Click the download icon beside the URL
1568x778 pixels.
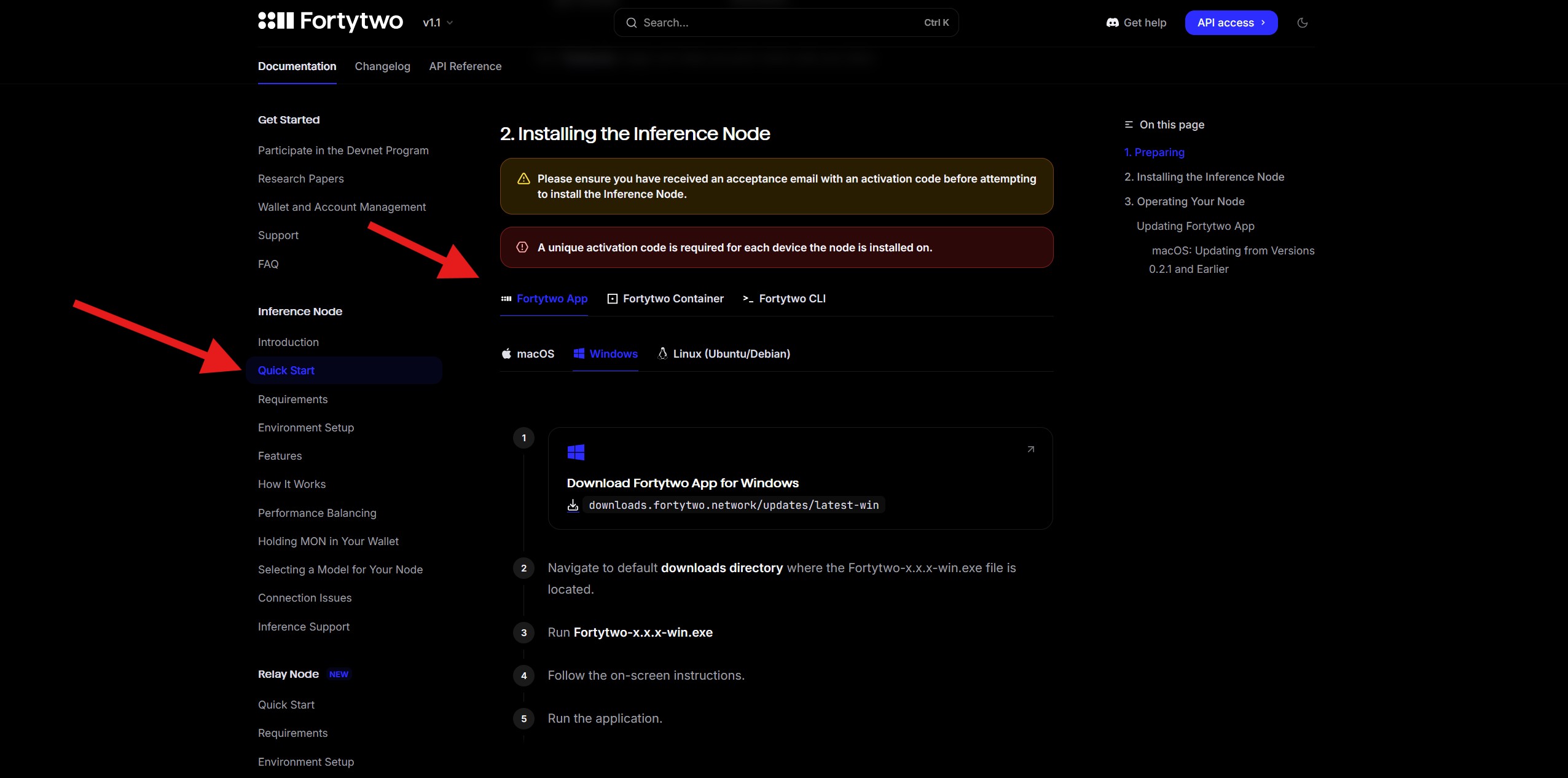click(573, 505)
